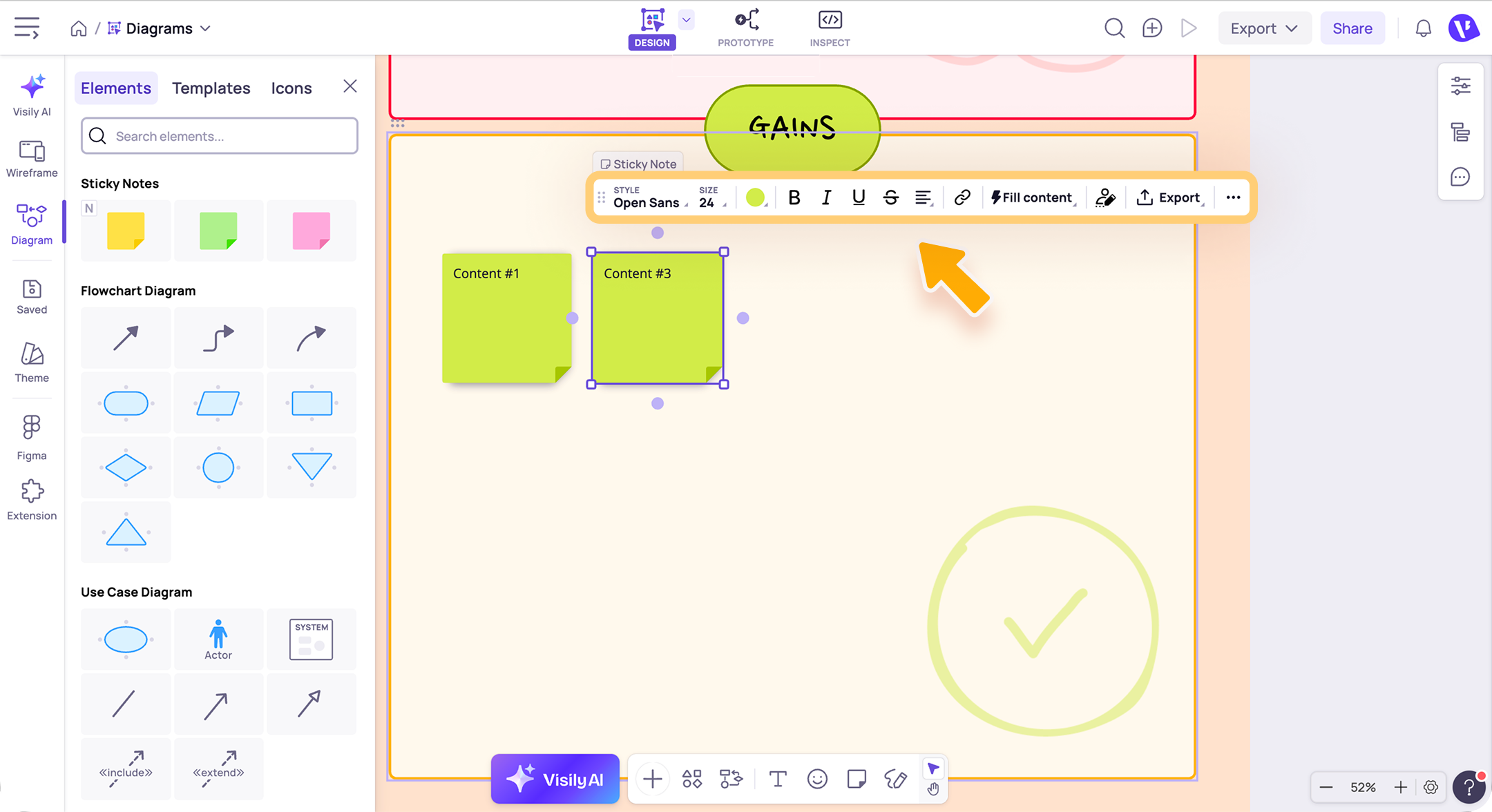Pick the green sticky note
Screen dimensions: 1492x812
tap(218, 231)
